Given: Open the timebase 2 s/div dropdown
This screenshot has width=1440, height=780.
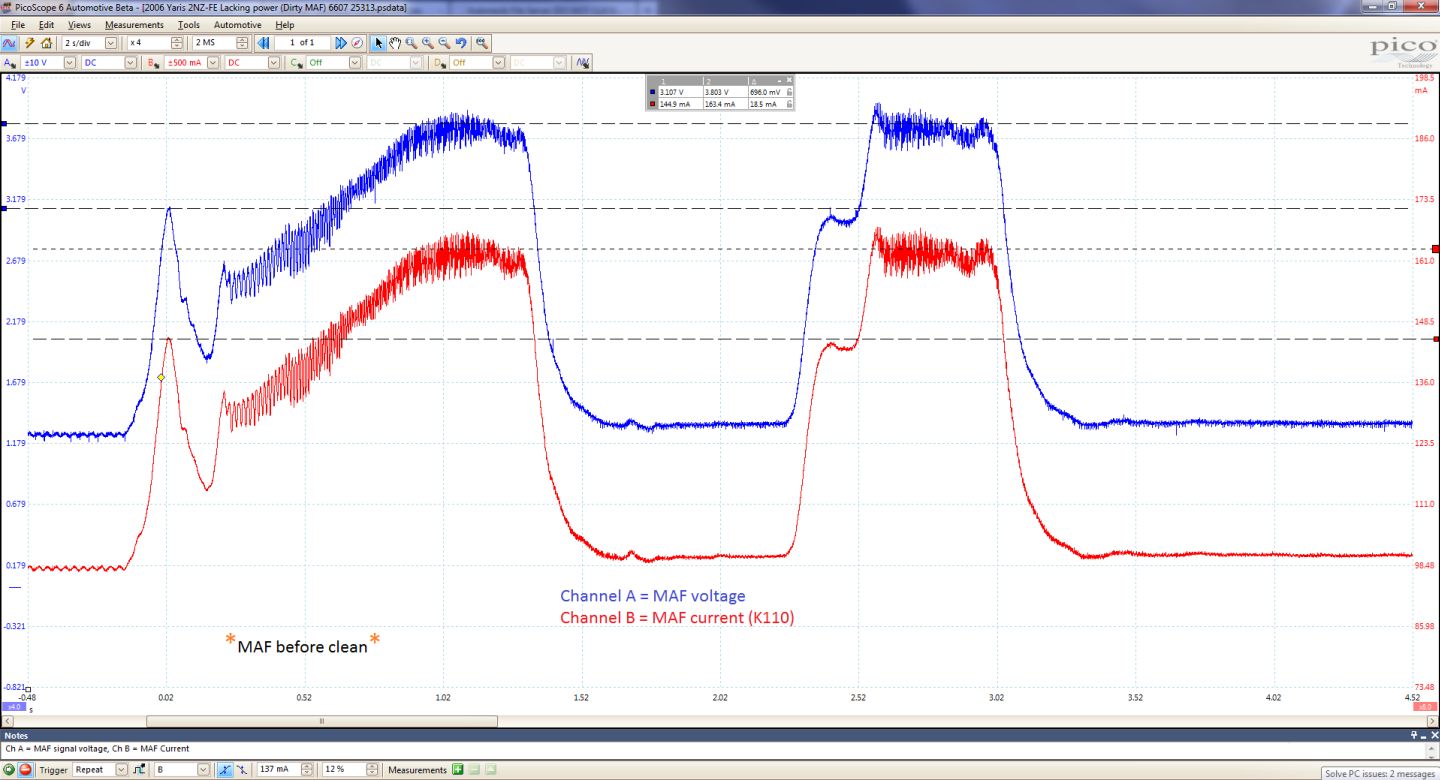Looking at the screenshot, I should [110, 43].
